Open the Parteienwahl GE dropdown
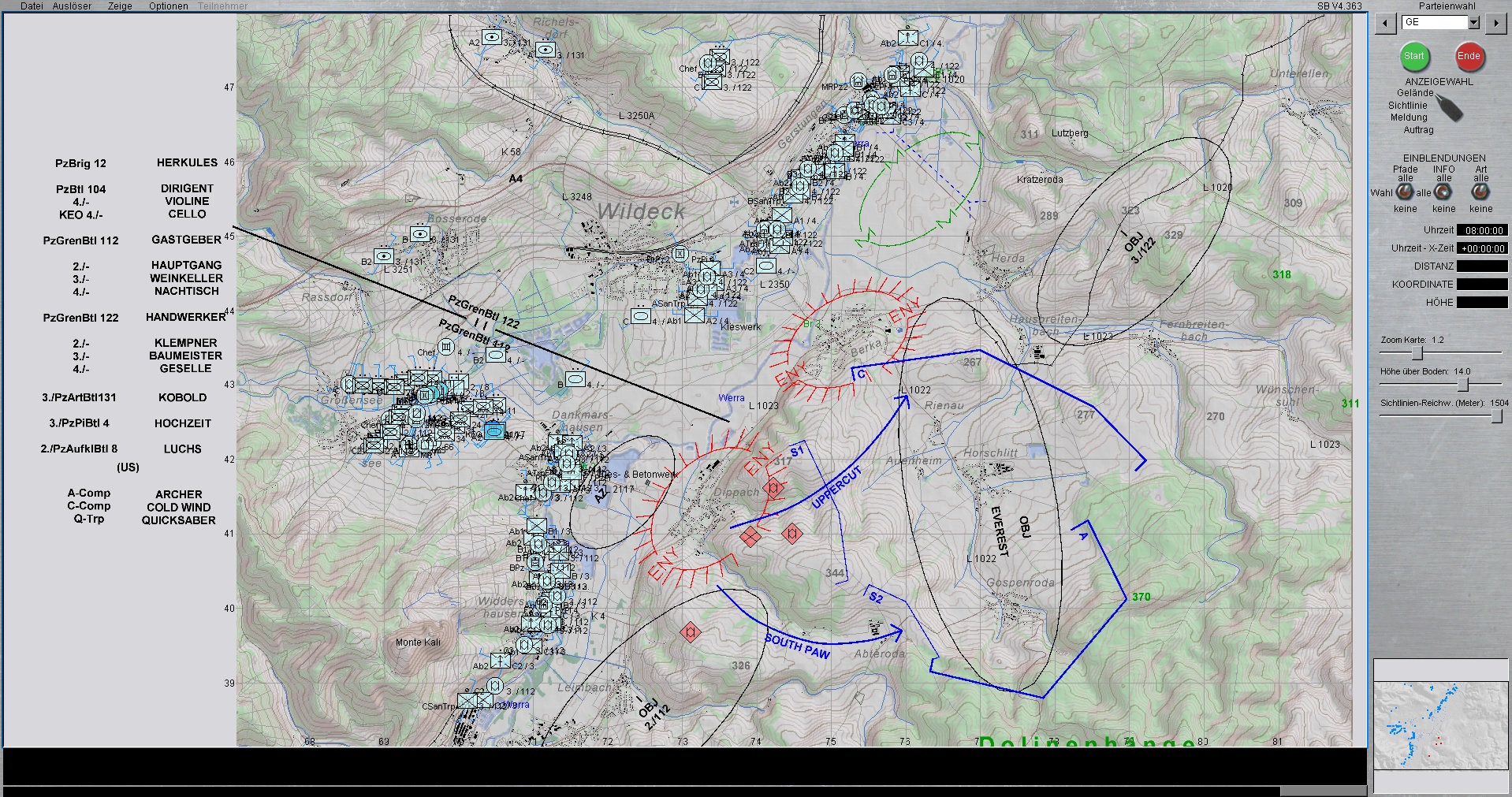Image resolution: width=1512 pixels, height=797 pixels. pos(1473,23)
